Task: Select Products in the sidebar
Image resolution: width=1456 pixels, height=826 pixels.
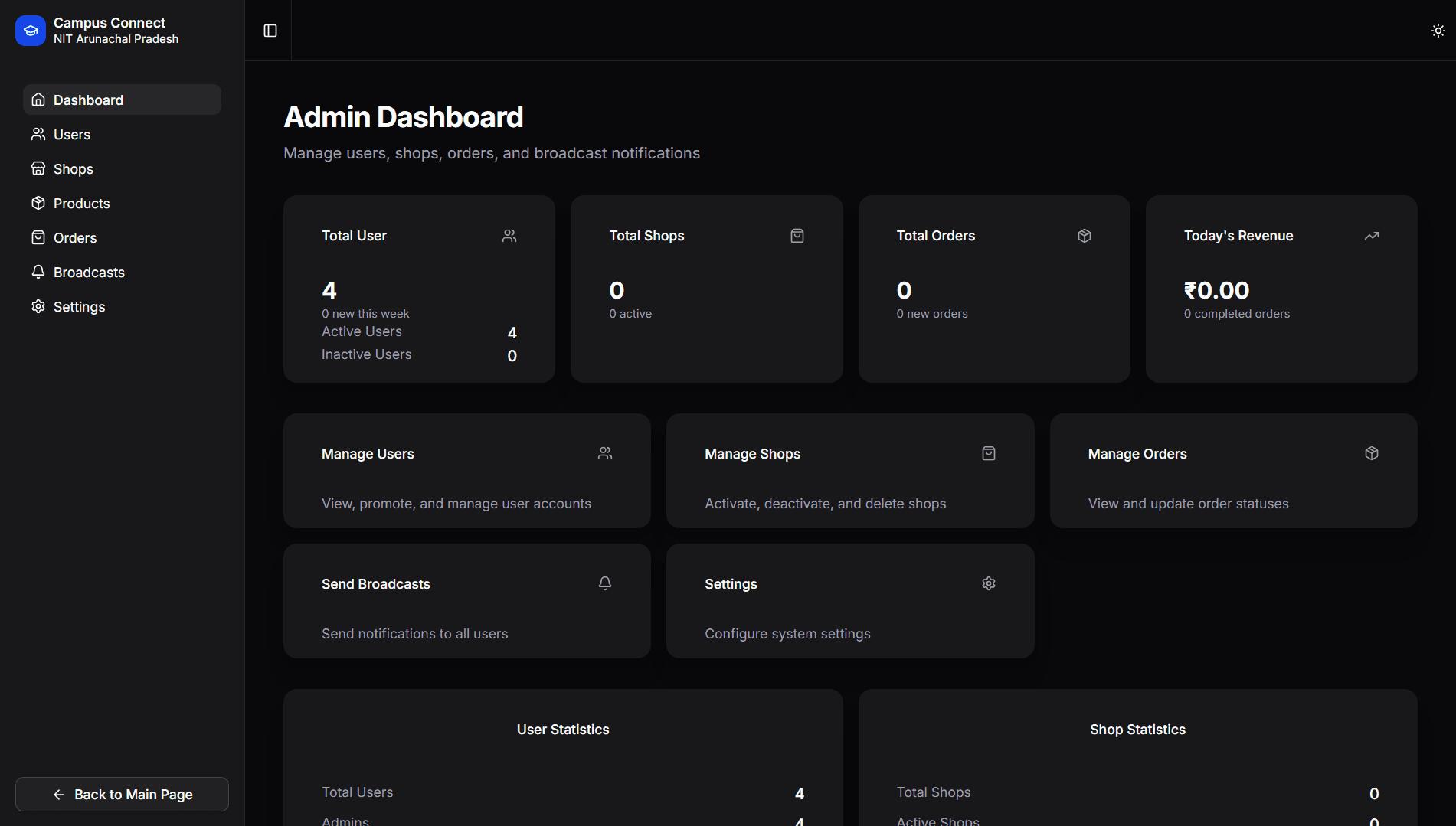Action: (81, 204)
